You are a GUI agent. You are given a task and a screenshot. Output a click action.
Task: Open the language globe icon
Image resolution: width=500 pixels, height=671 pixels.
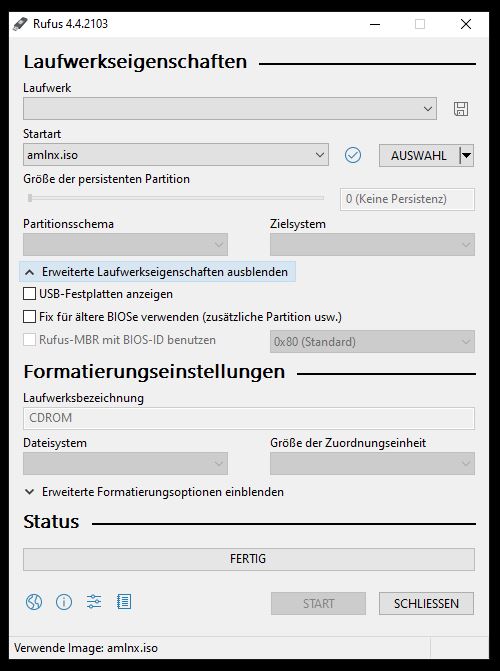pyautogui.click(x=34, y=602)
